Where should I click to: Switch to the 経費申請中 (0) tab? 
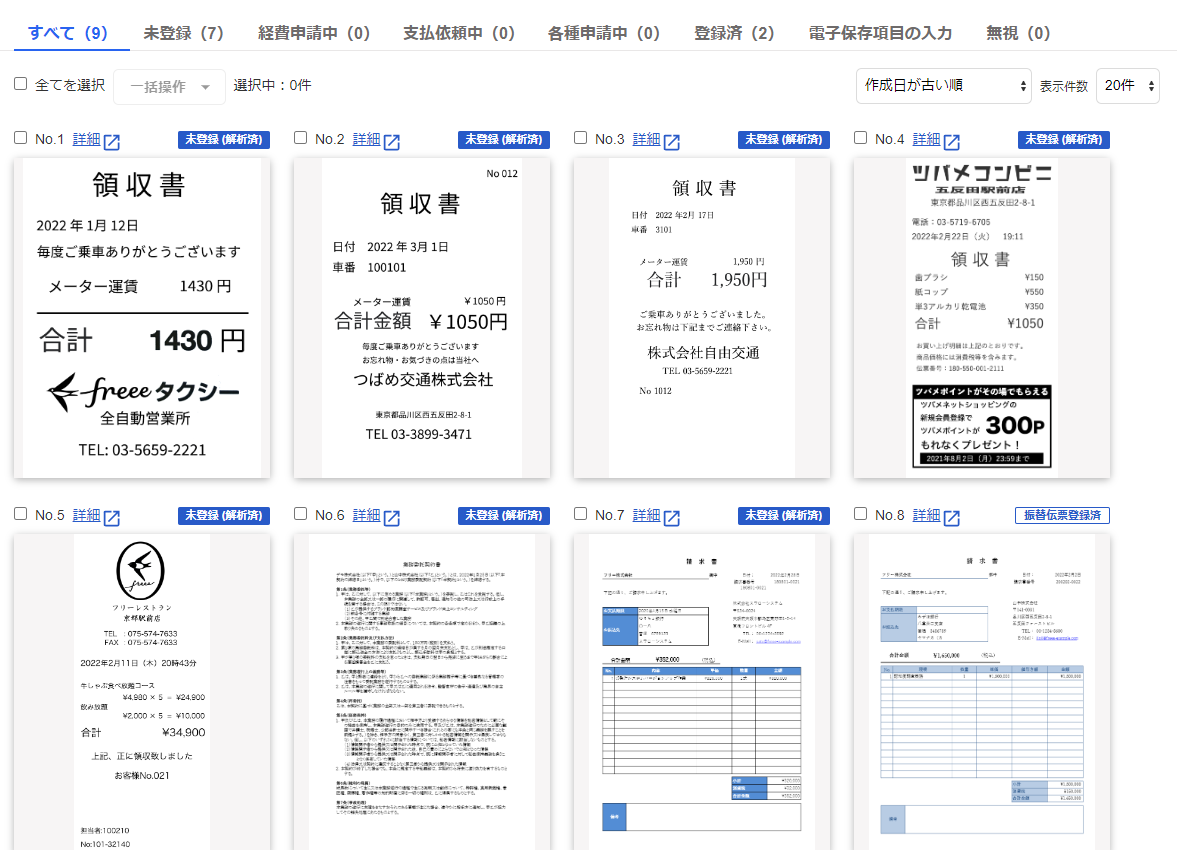click(x=314, y=33)
